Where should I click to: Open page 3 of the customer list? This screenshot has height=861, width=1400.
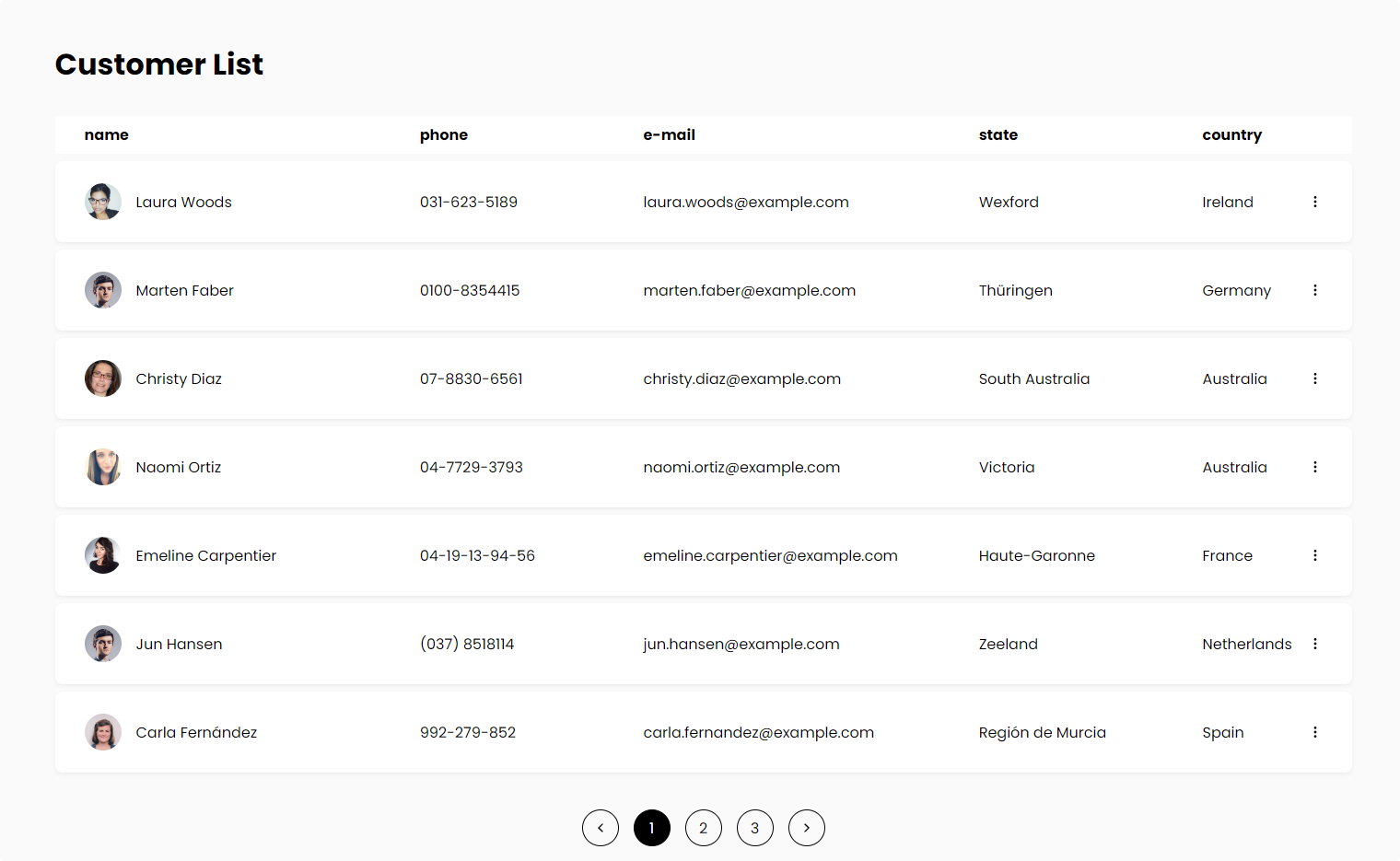(755, 828)
